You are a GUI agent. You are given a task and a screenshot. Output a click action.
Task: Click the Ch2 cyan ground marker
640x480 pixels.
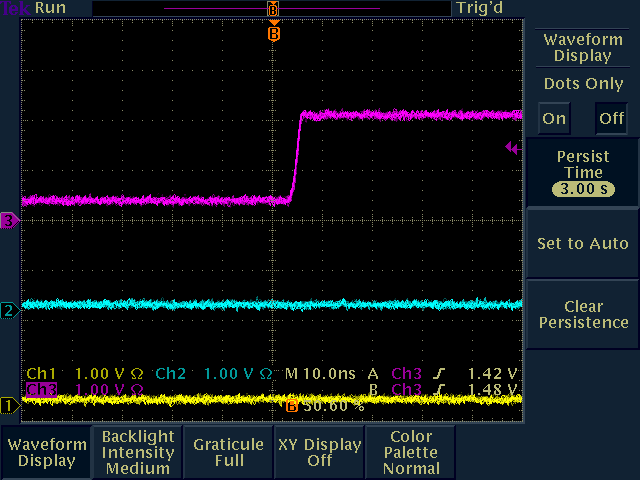[10, 310]
